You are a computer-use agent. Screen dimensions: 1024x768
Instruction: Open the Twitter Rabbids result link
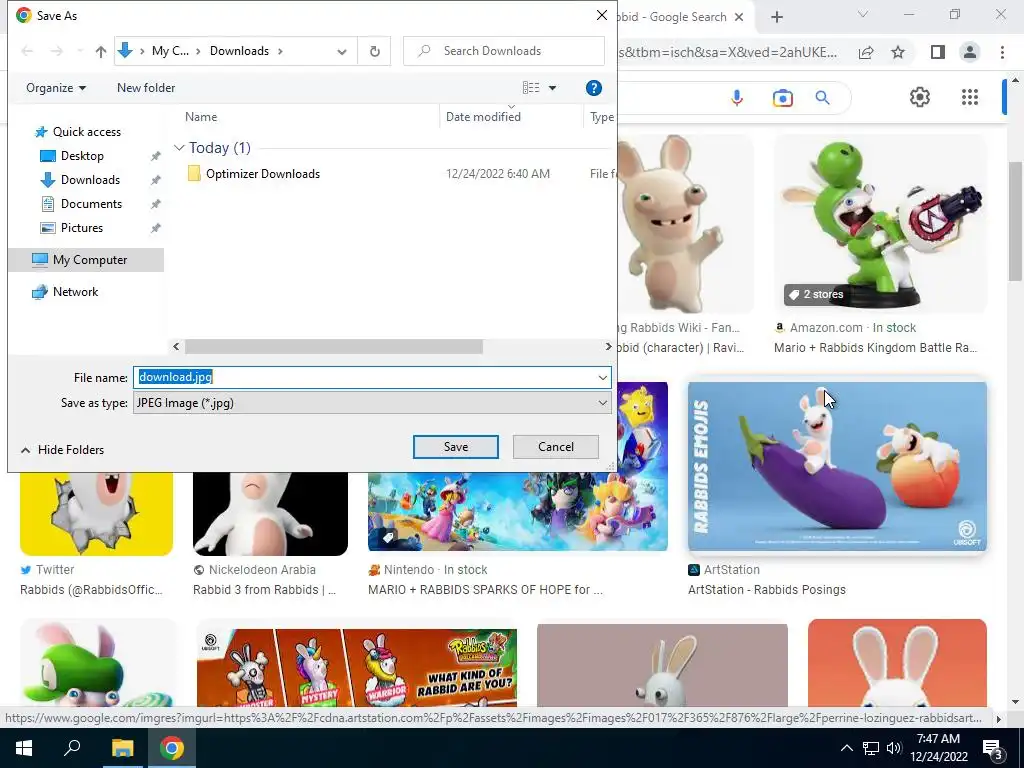click(x=91, y=590)
